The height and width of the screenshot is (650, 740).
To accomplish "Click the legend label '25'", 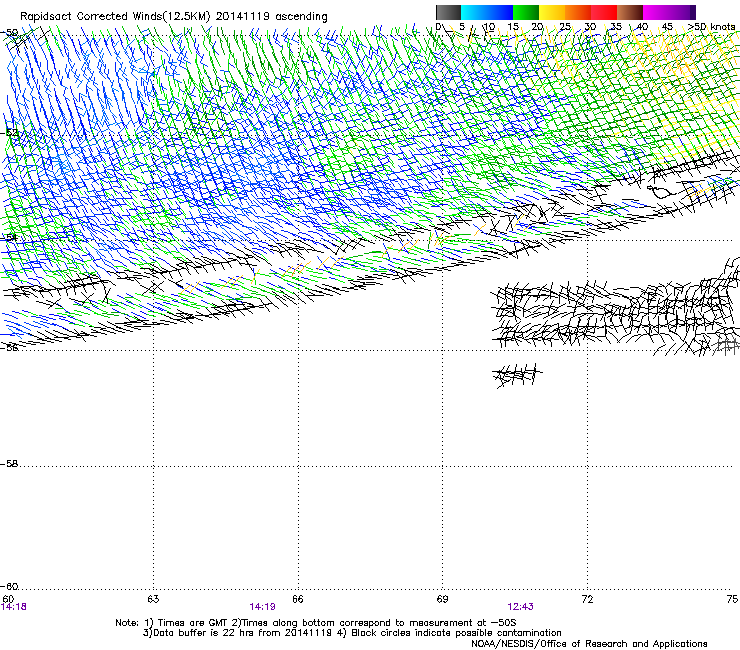I will coord(565,27).
